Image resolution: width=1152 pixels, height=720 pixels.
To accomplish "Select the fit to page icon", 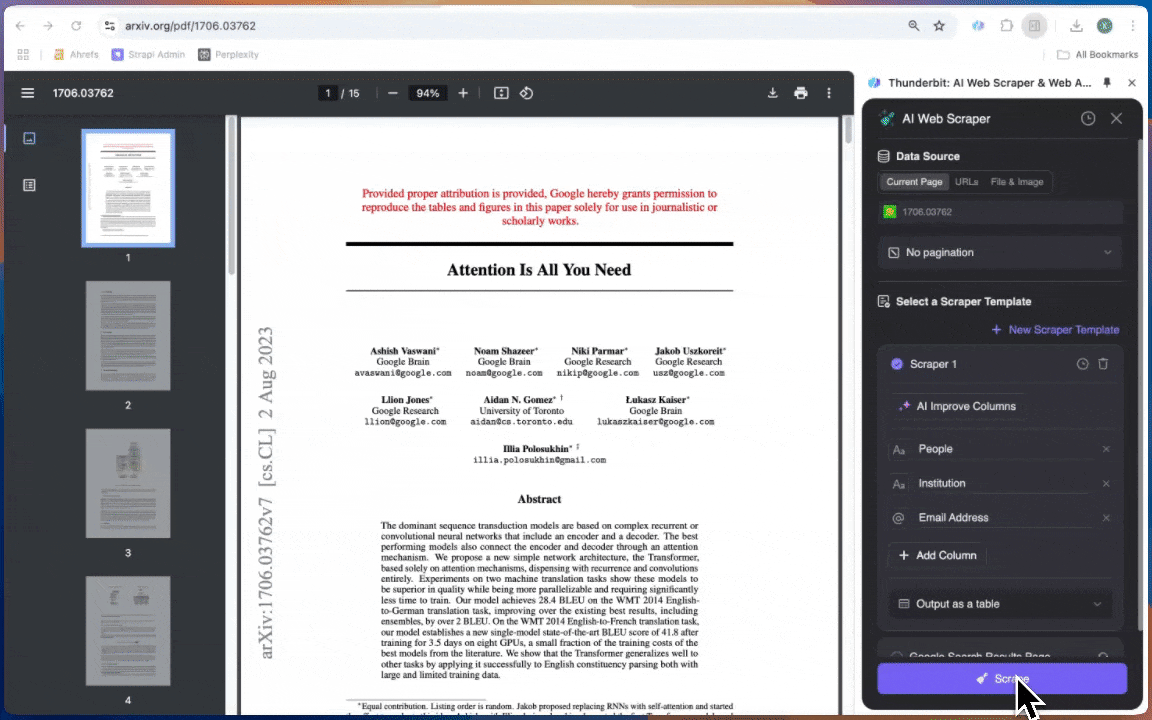I will [x=501, y=93].
